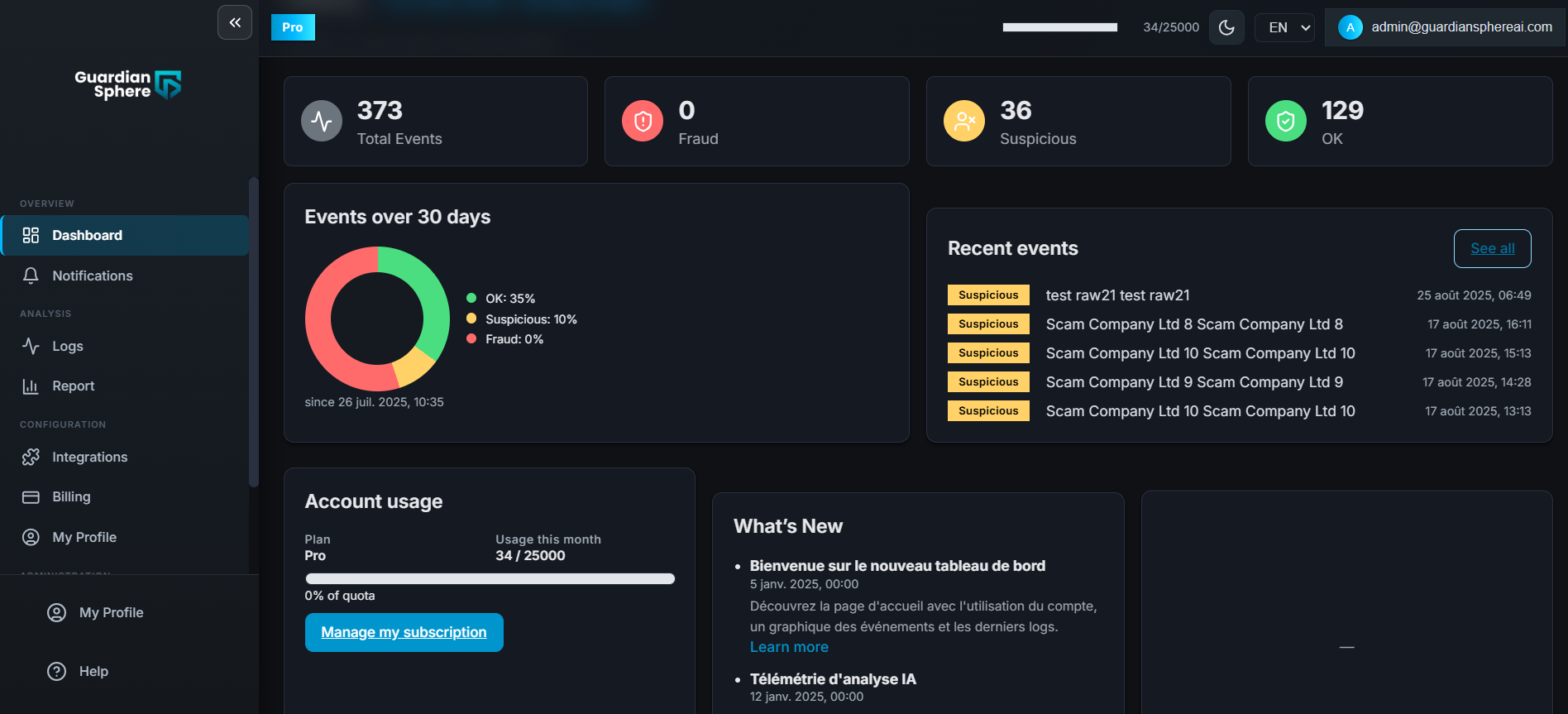Click the yellow Suspicious user icon
This screenshot has height=714, width=1568.
[x=964, y=122]
